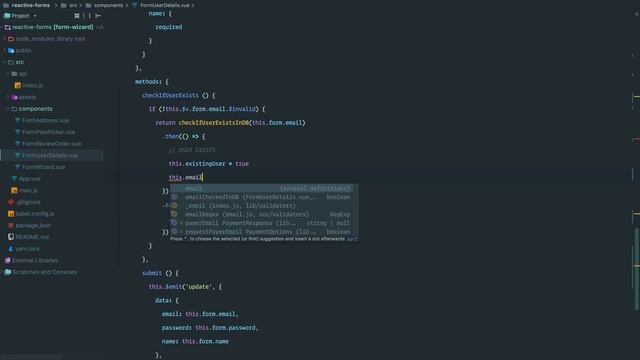
Task: Open index.js in the api folder
Action: (32, 86)
